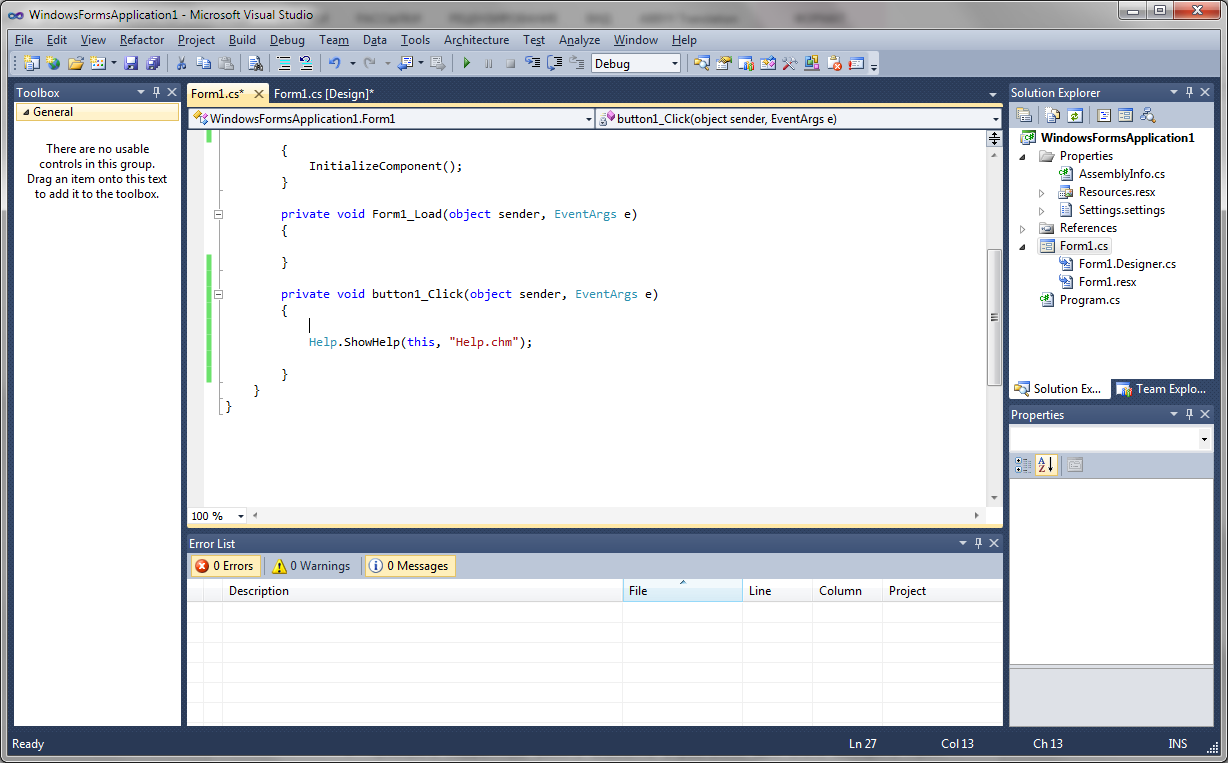The height and width of the screenshot is (763, 1228).
Task: Collapse the button1_Click method outline
Action: click(218, 294)
